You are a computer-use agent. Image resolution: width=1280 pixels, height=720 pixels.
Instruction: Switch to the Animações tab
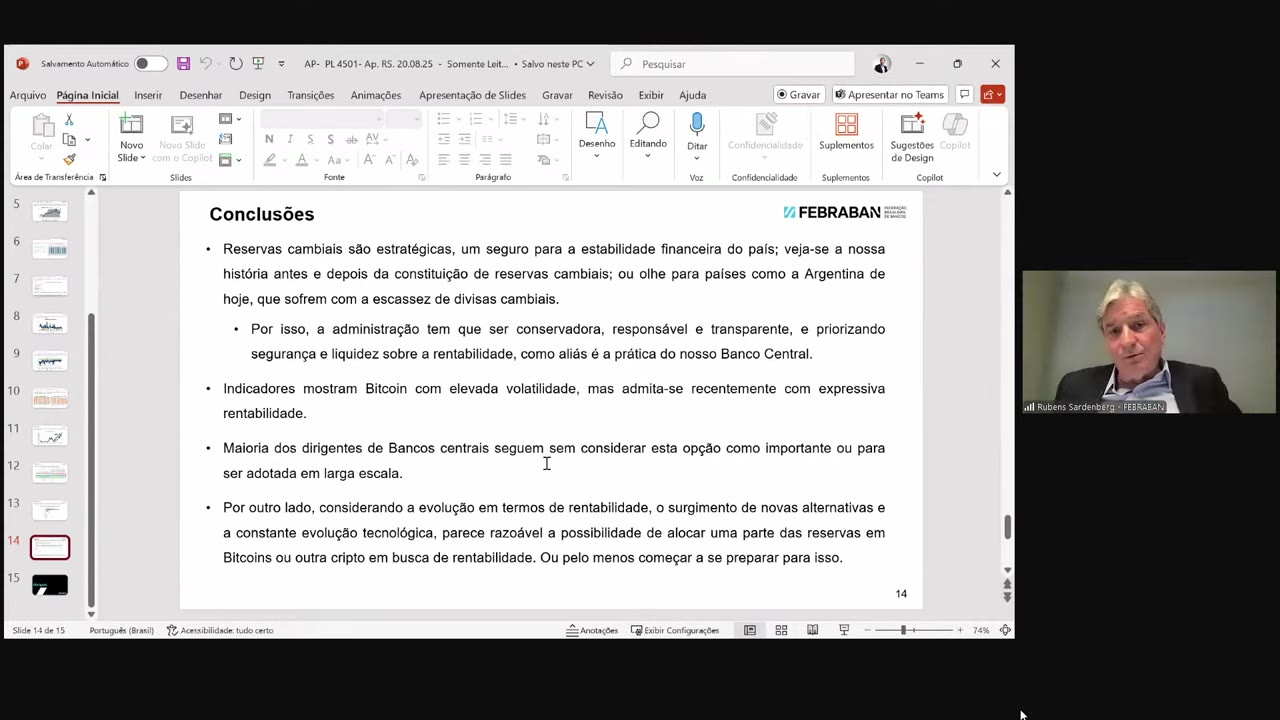[376, 95]
